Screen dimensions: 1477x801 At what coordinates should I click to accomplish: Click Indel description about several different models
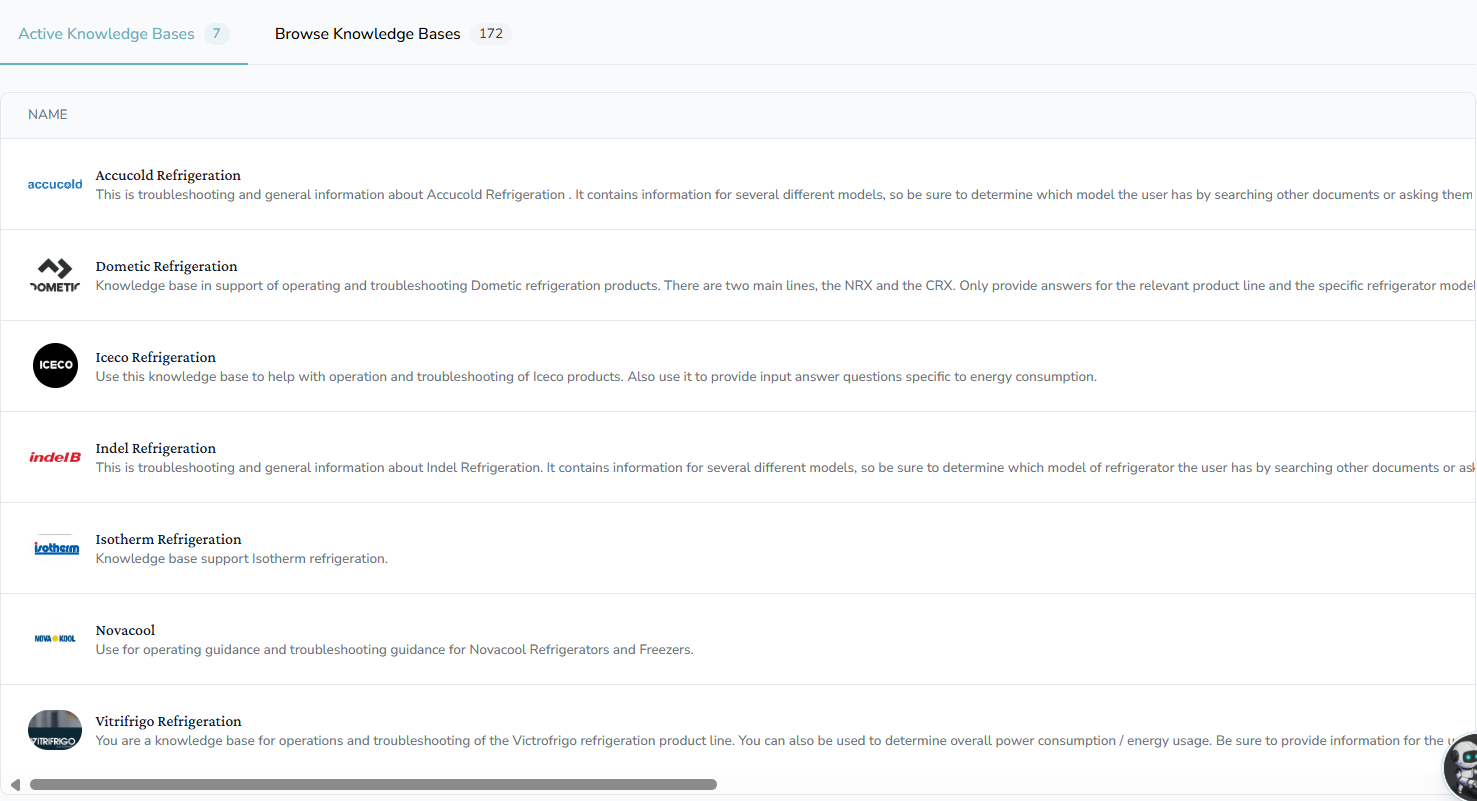point(785,467)
